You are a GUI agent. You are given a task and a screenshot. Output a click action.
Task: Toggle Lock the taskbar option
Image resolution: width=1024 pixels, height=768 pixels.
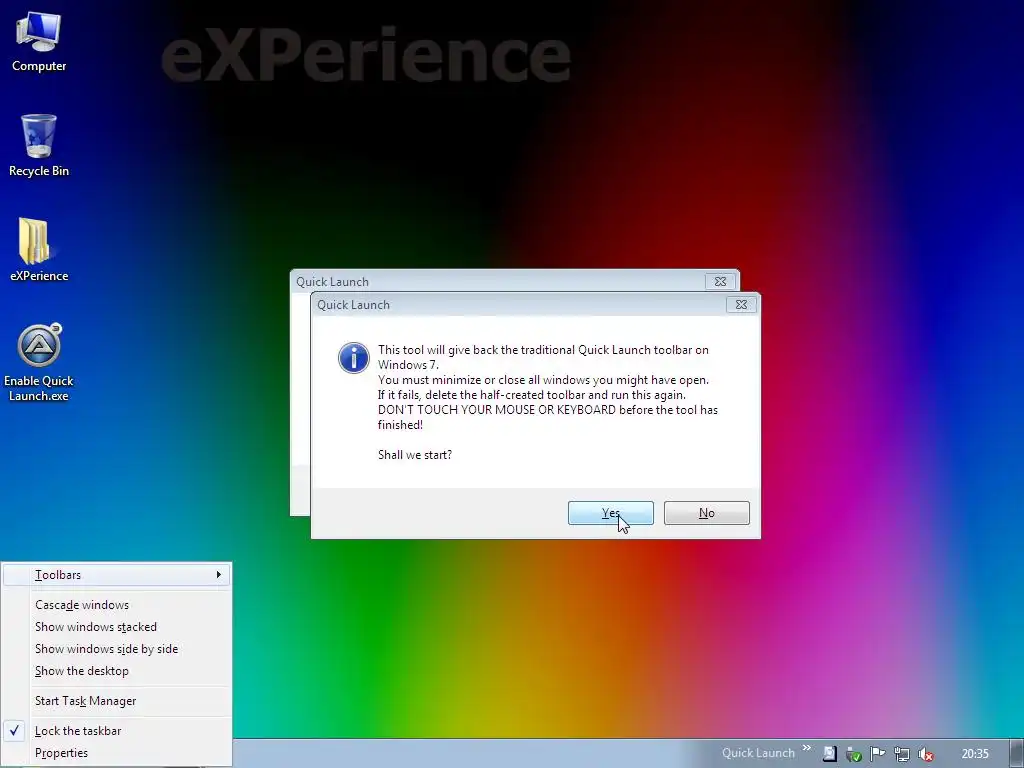click(117, 731)
